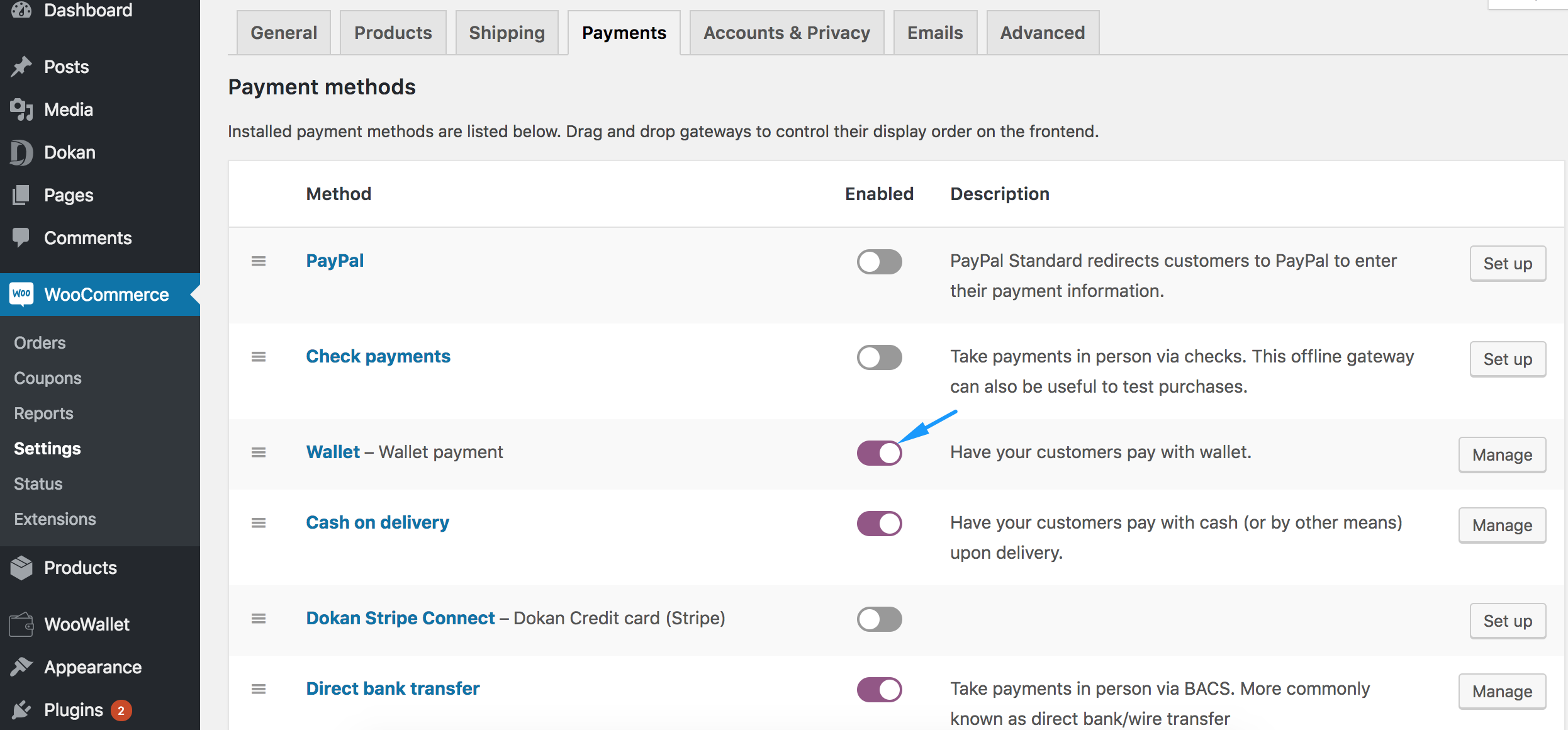Click the PayPal row drag handle
Screen dimensions: 1568x730
click(x=259, y=261)
